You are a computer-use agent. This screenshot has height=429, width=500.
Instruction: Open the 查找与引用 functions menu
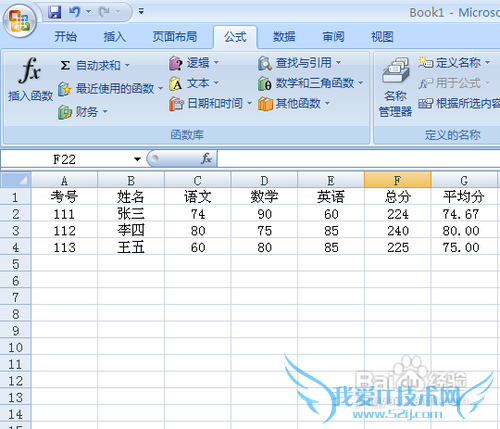click(300, 63)
